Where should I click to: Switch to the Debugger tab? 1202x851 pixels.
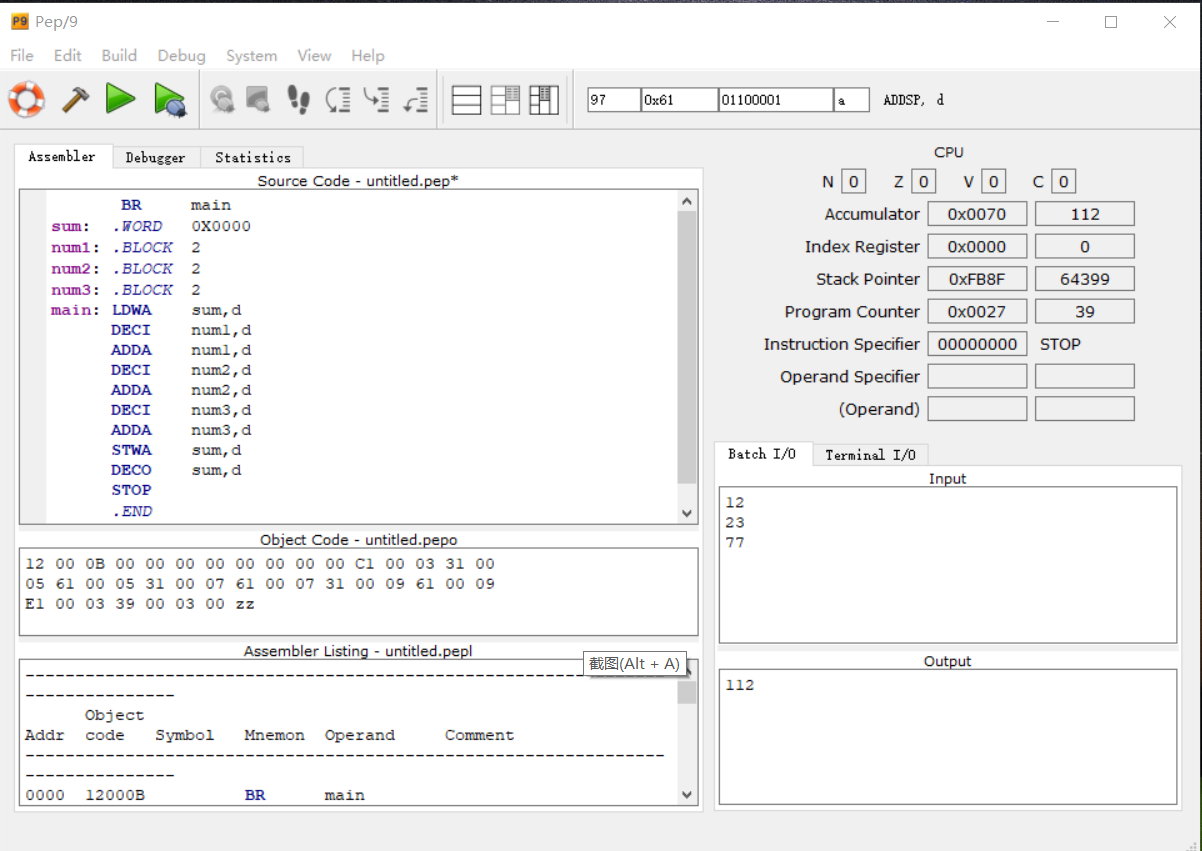(x=155, y=157)
